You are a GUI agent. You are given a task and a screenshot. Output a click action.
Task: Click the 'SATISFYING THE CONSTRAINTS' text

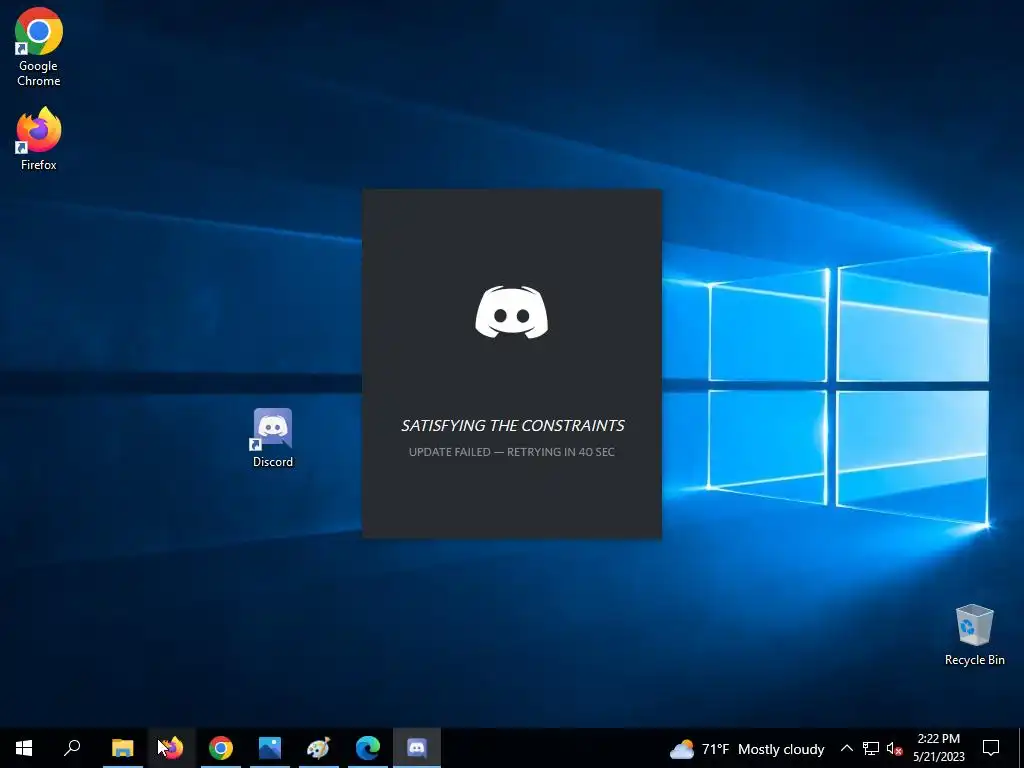(x=513, y=426)
